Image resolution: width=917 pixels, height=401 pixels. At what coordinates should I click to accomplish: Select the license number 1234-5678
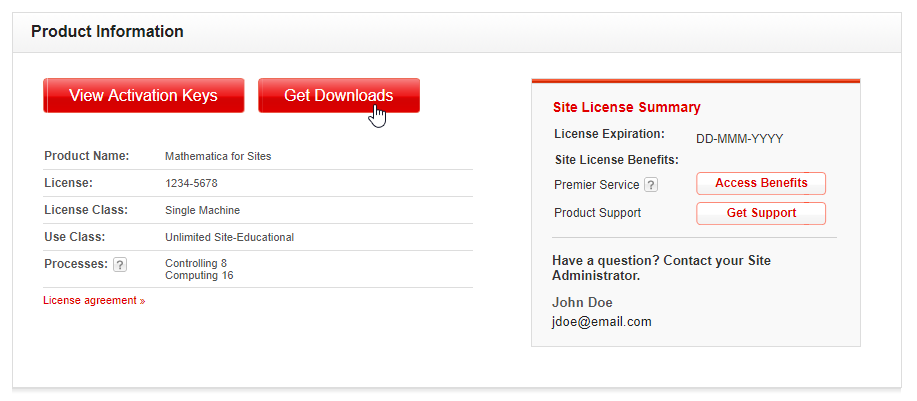tap(191, 184)
